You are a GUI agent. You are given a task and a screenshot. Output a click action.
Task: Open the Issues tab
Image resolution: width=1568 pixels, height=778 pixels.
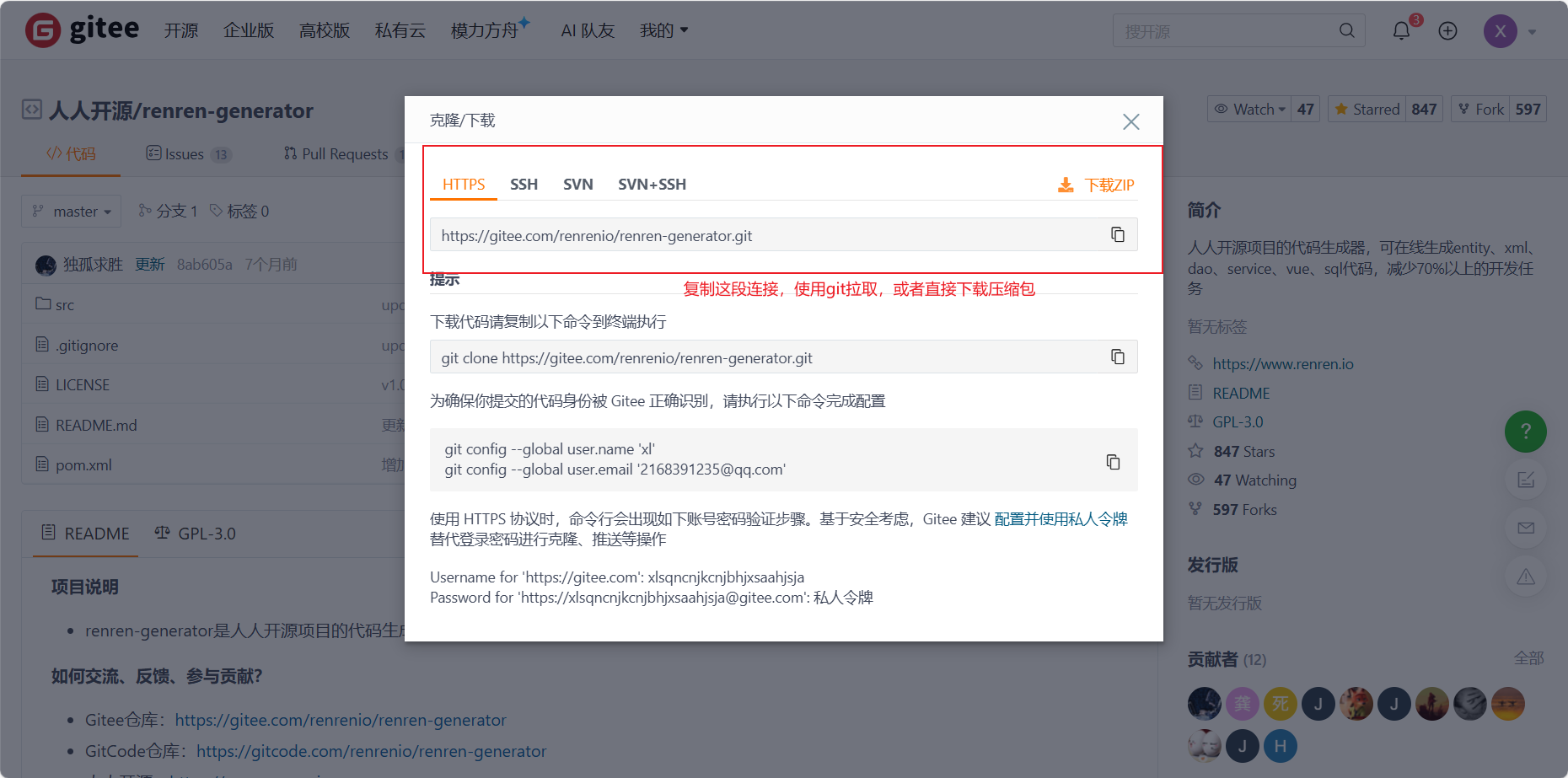coord(188,154)
